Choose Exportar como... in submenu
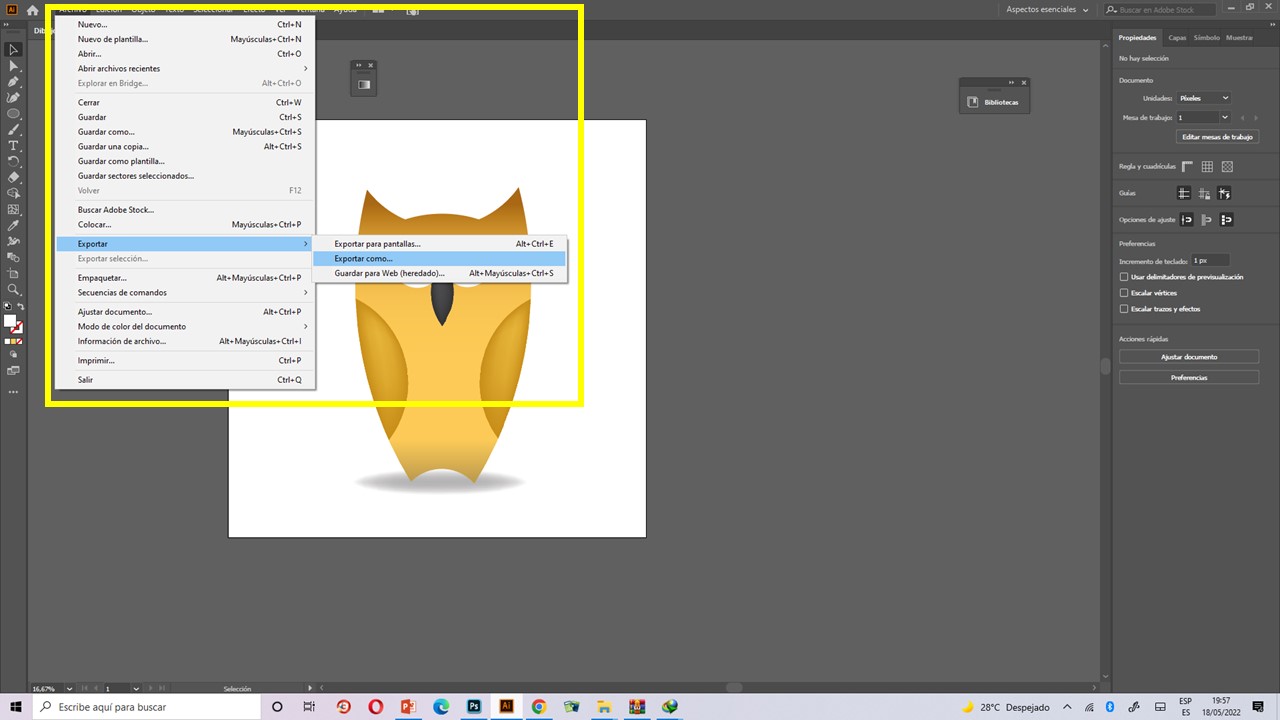Image resolution: width=1280 pixels, height=720 pixels. (440, 258)
